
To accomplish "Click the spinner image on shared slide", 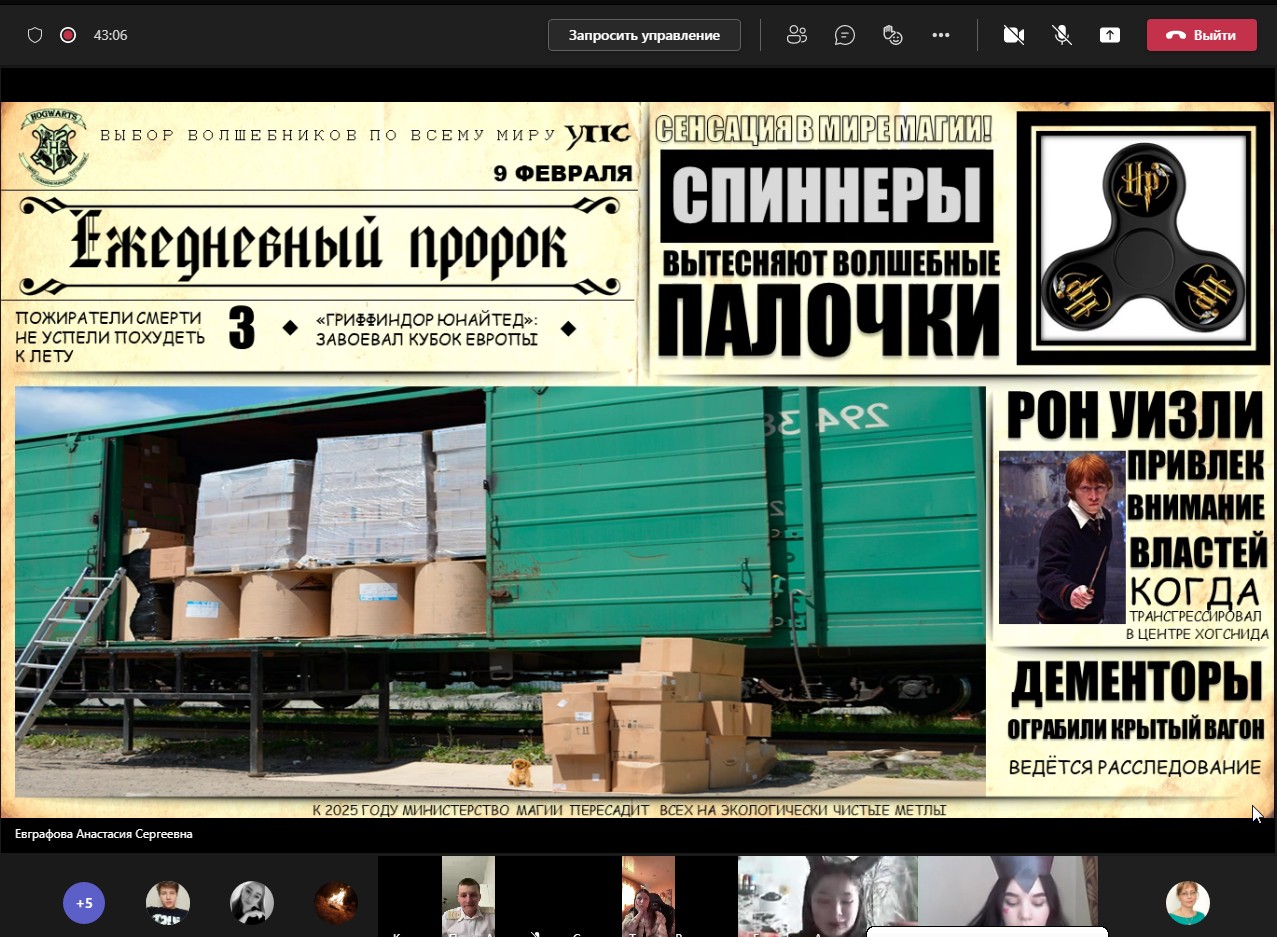I will (x=1144, y=237).
